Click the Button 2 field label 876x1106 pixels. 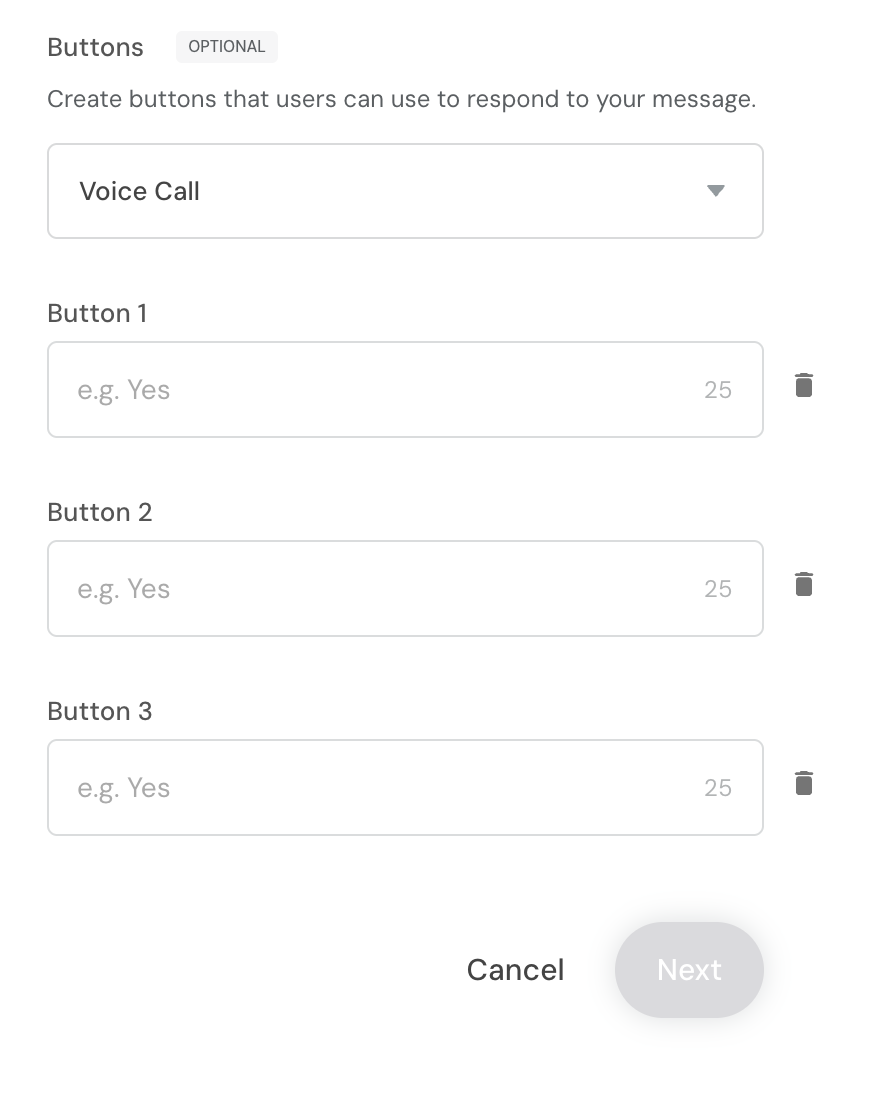click(99, 512)
